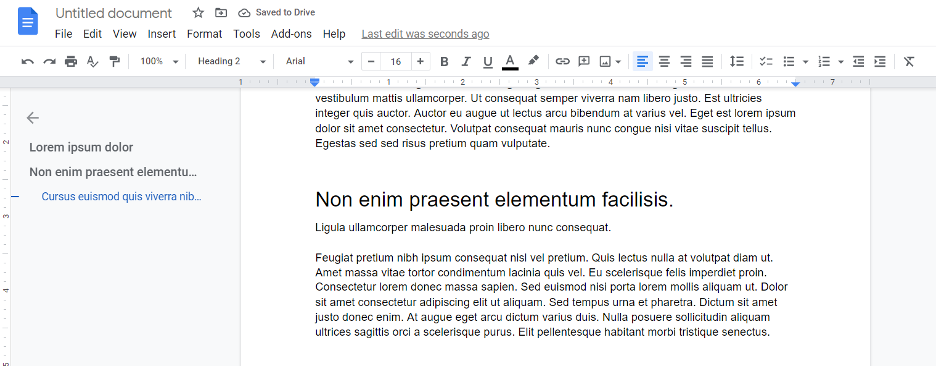The height and width of the screenshot is (366, 936).
Task: Open the Insert menu
Action: coord(162,34)
